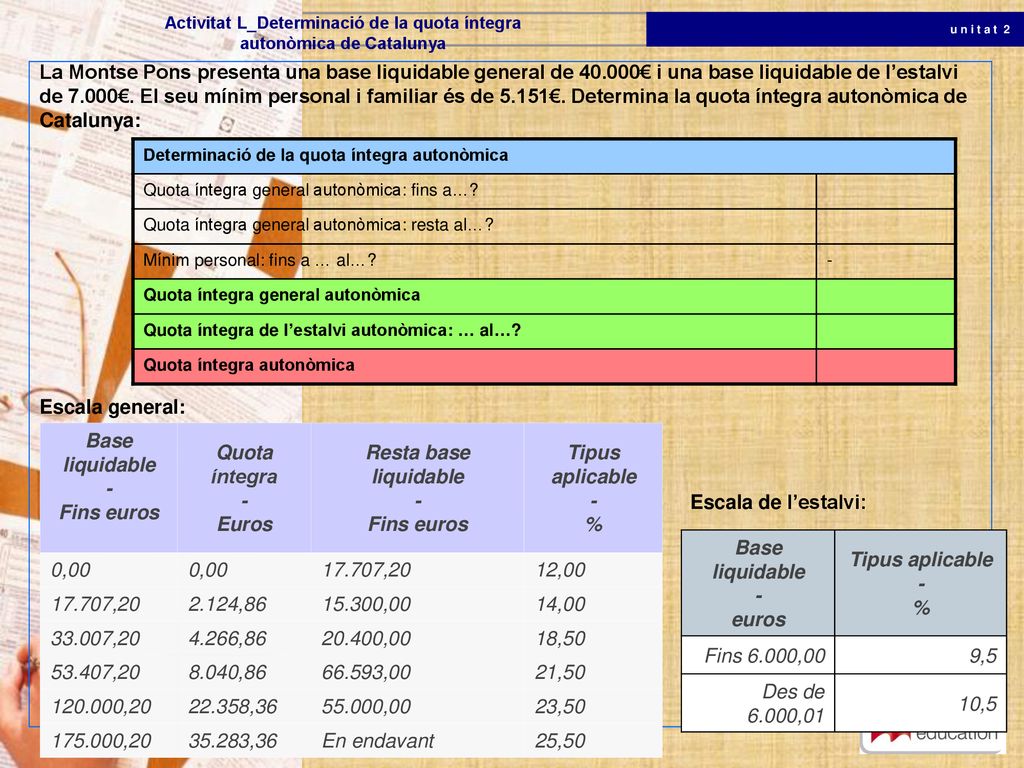Click the cell value '4.266,86'
The width and height of the screenshot is (1024, 768).
coord(227,638)
